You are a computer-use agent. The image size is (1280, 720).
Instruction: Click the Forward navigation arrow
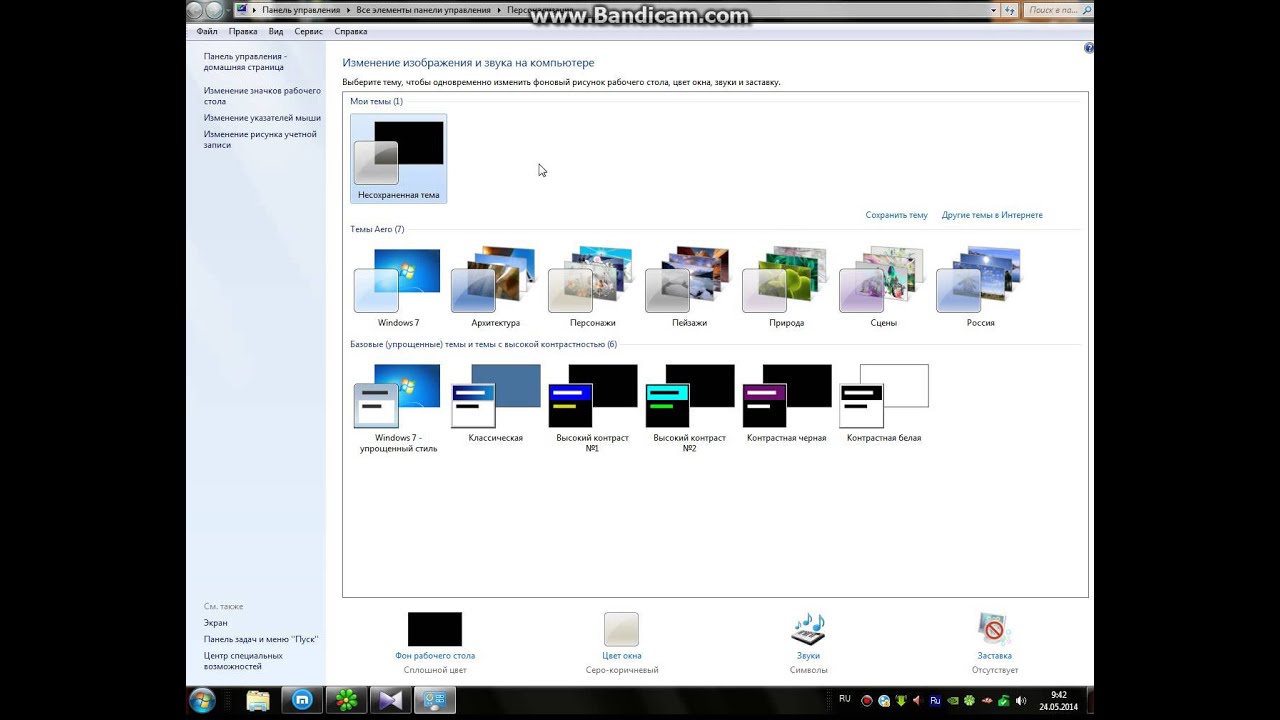[214, 10]
